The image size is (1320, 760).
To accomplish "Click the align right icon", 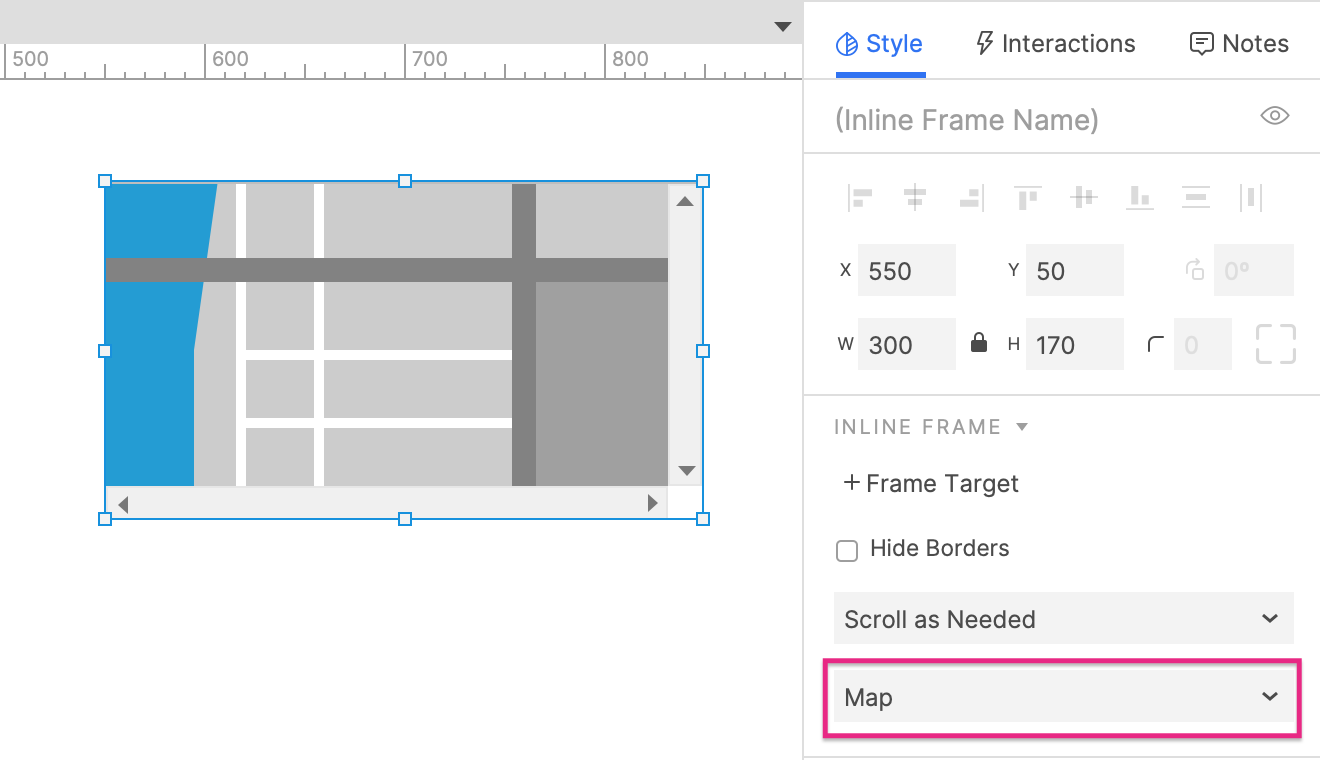I will 971,198.
